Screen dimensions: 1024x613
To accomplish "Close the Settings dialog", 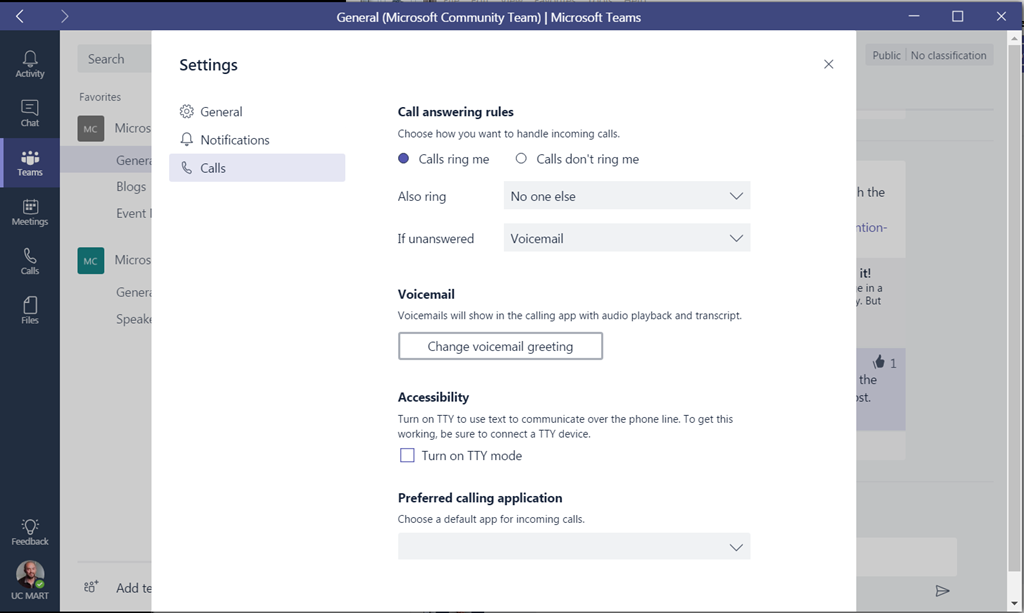I will pos(828,64).
